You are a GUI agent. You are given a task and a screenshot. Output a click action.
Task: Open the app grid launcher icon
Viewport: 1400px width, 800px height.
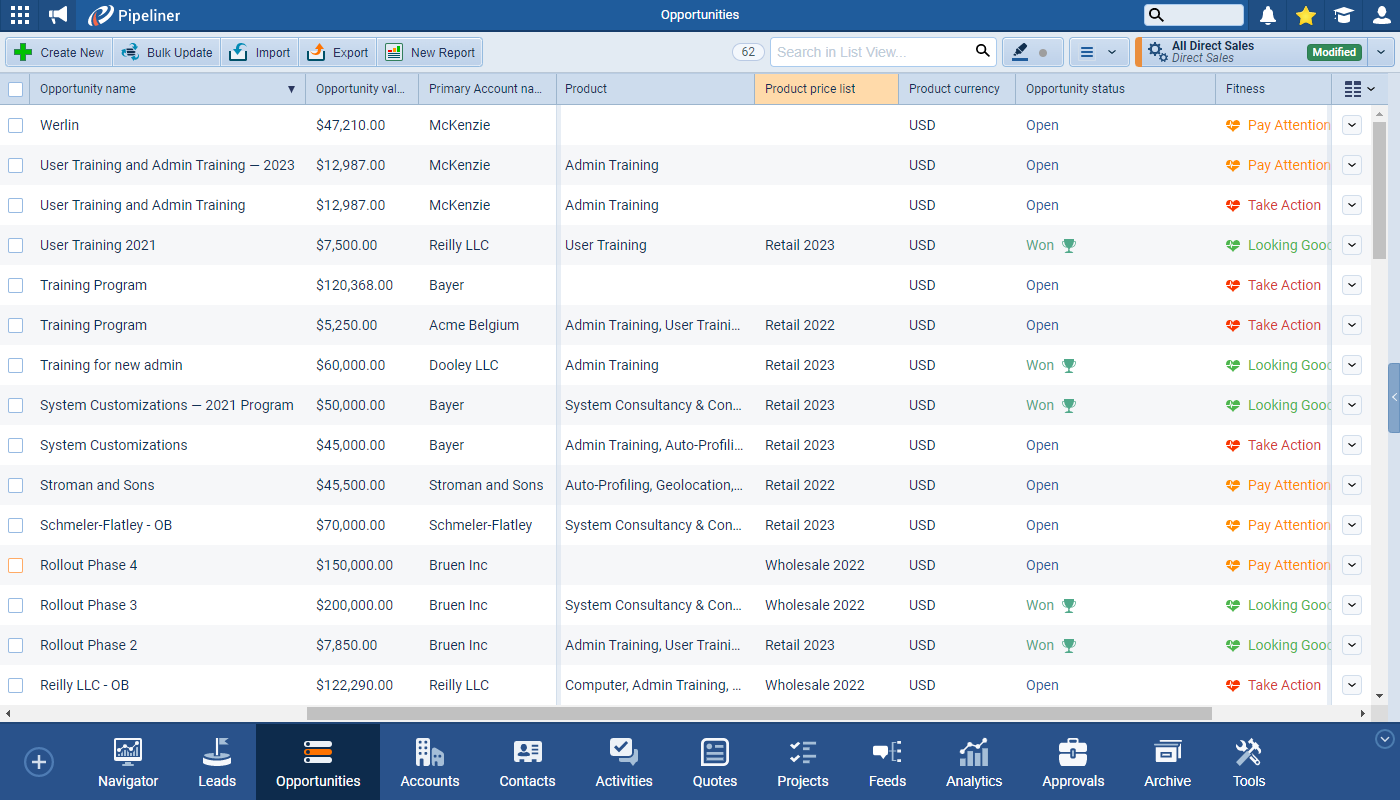19,15
